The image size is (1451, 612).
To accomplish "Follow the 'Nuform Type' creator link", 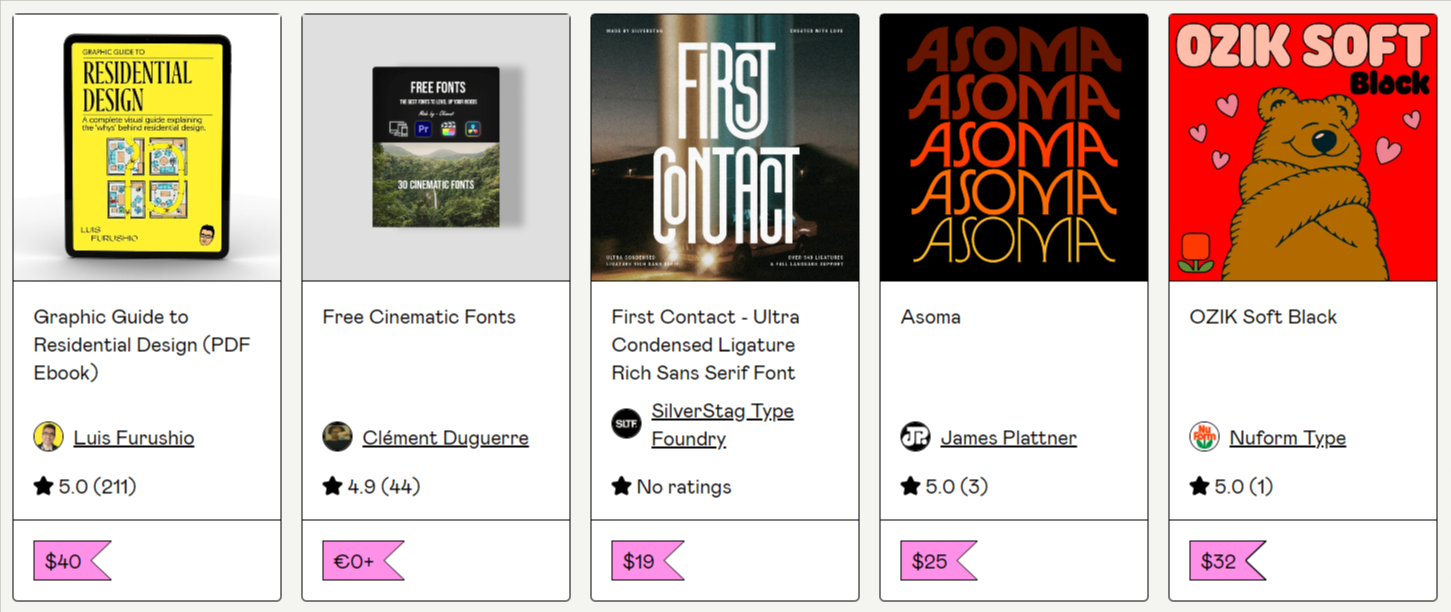I will pyautogui.click(x=1288, y=437).
